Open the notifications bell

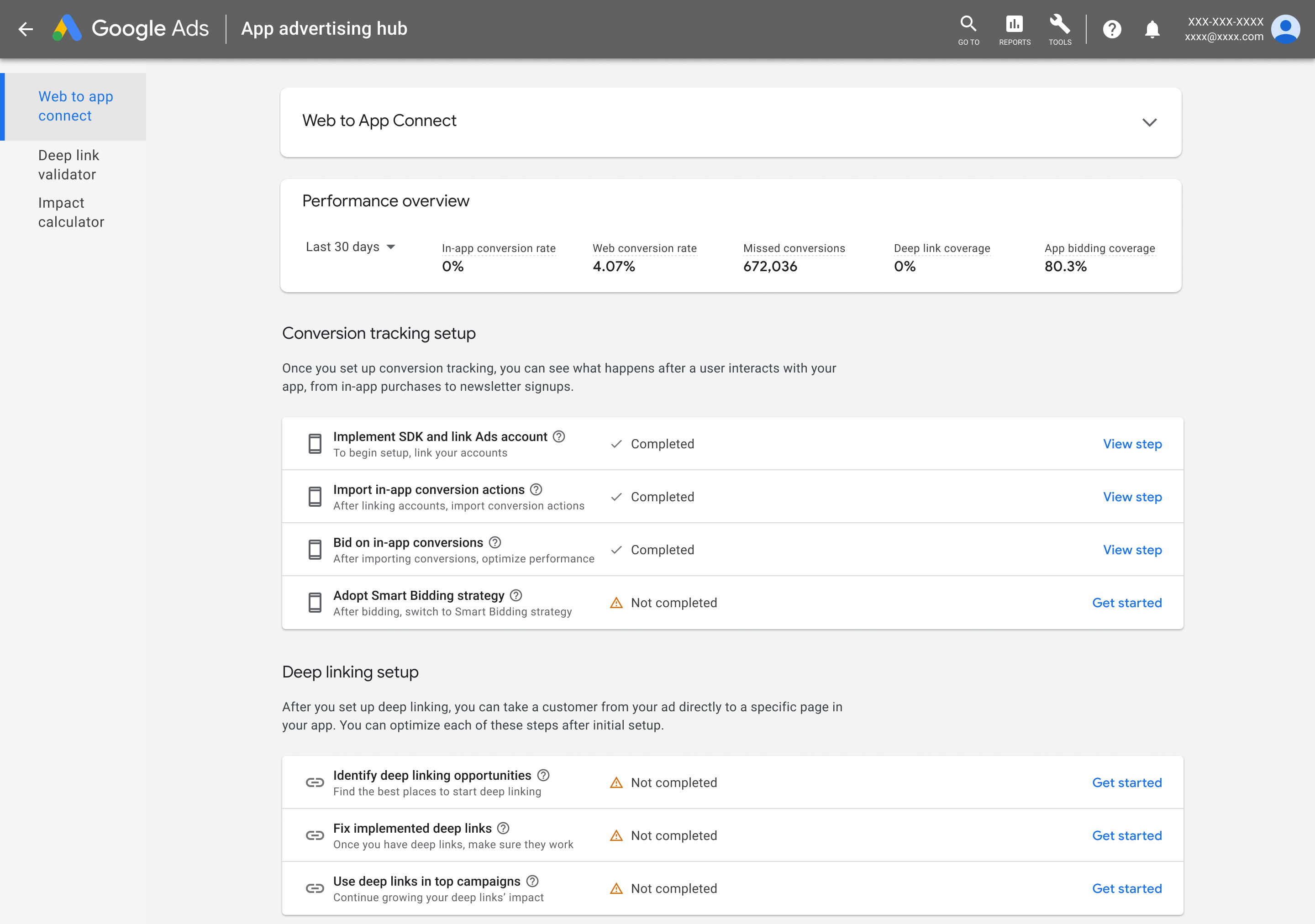tap(1152, 29)
